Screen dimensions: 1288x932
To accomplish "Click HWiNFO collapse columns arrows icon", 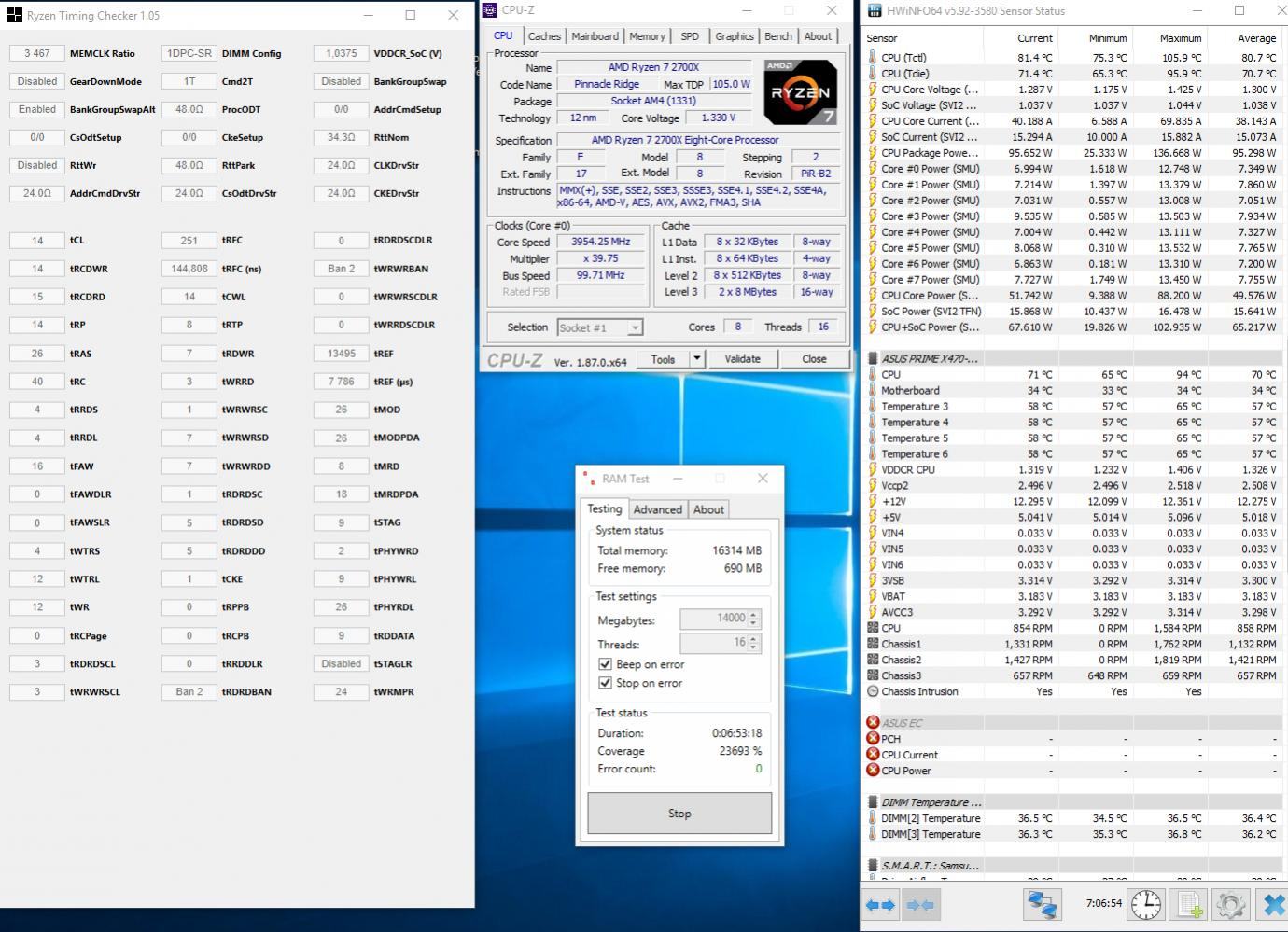I will tap(920, 904).
